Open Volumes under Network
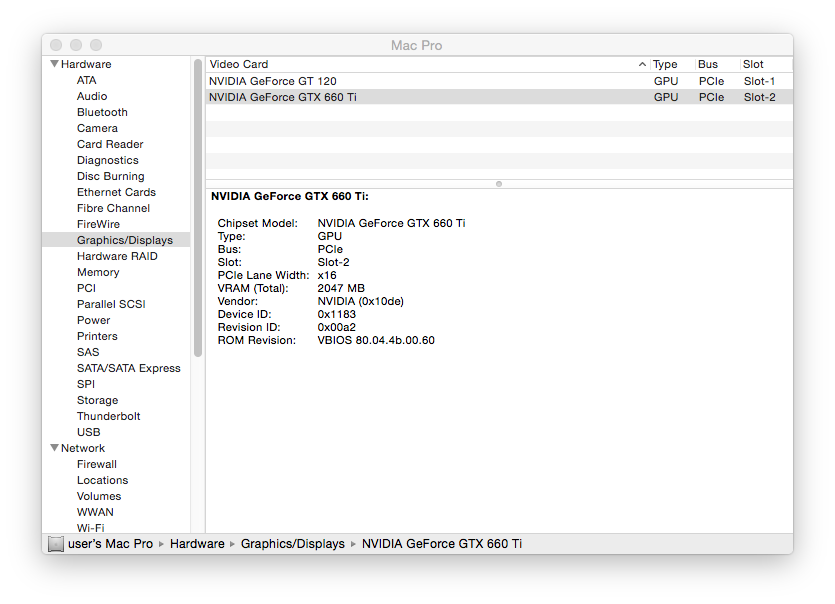This screenshot has height=604, width=835. click(x=99, y=496)
